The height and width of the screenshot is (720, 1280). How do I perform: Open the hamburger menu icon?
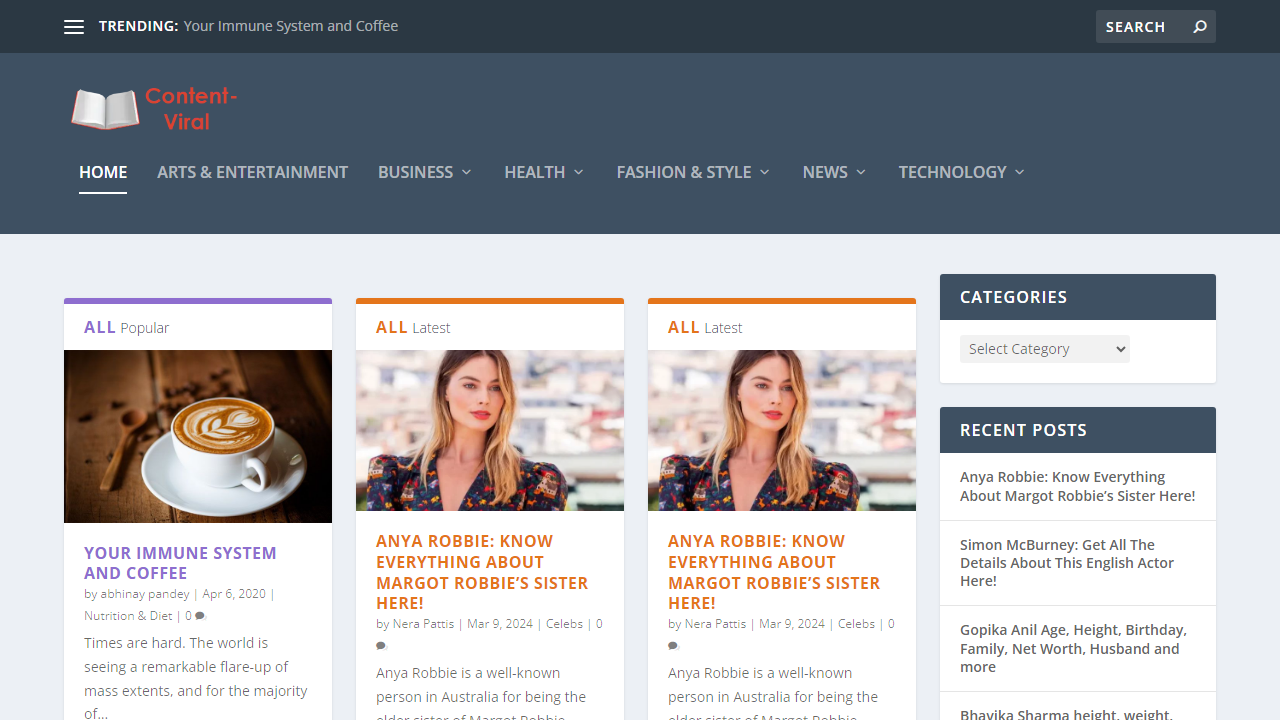pos(74,27)
